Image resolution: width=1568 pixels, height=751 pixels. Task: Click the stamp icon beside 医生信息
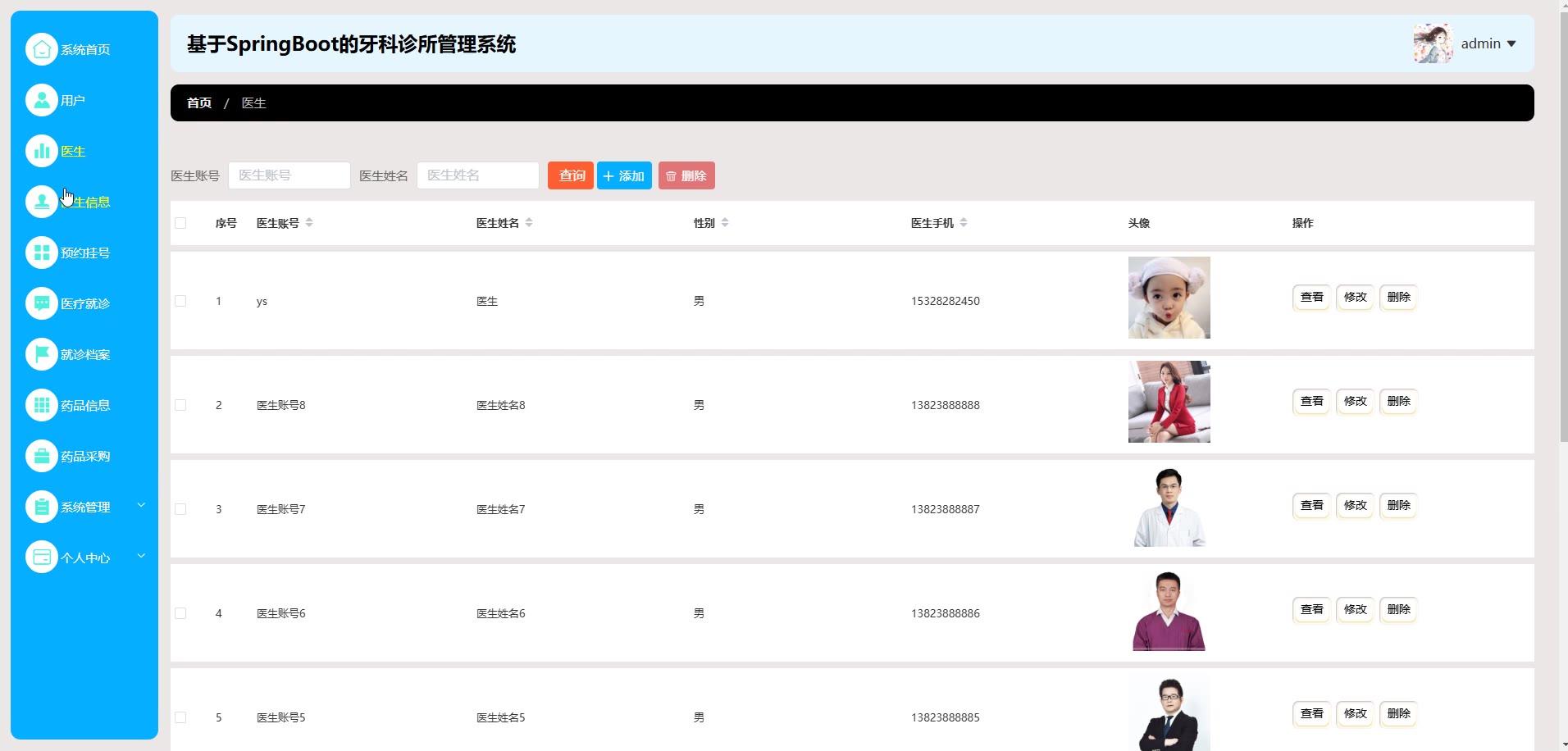click(x=41, y=202)
